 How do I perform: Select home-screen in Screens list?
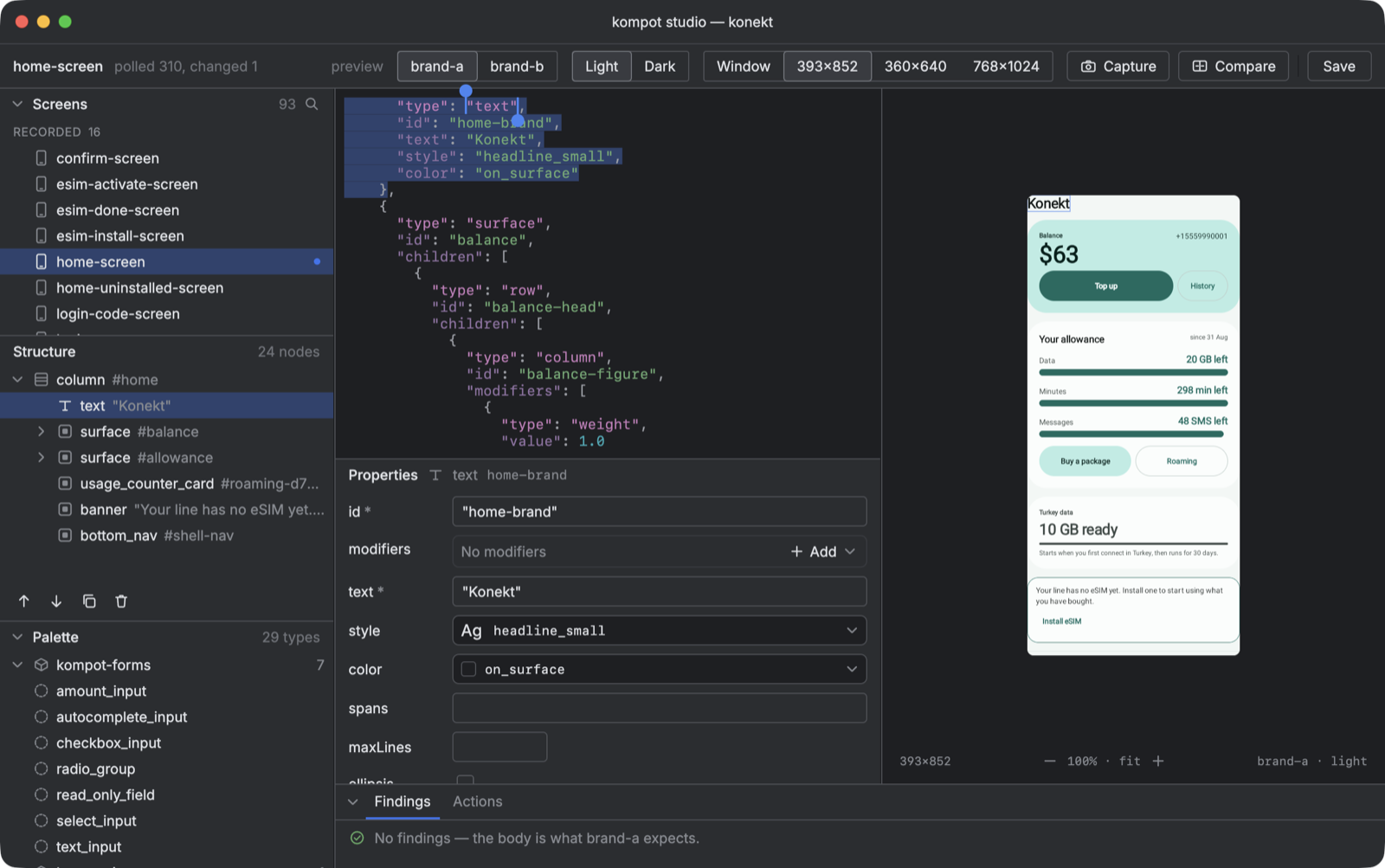tap(167, 262)
